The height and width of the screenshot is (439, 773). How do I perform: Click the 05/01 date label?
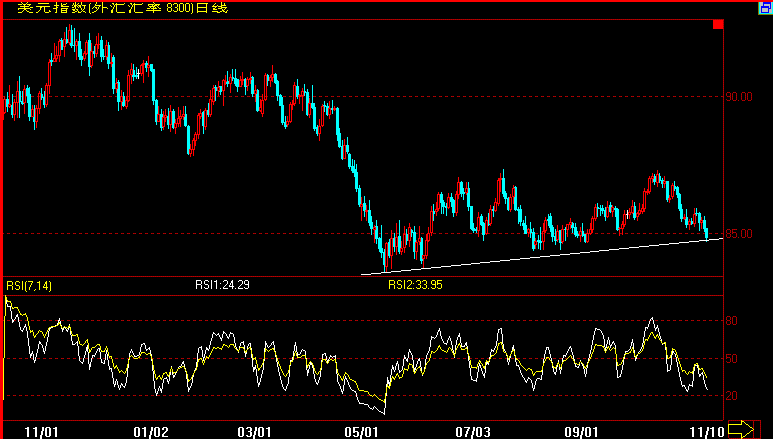361,433
